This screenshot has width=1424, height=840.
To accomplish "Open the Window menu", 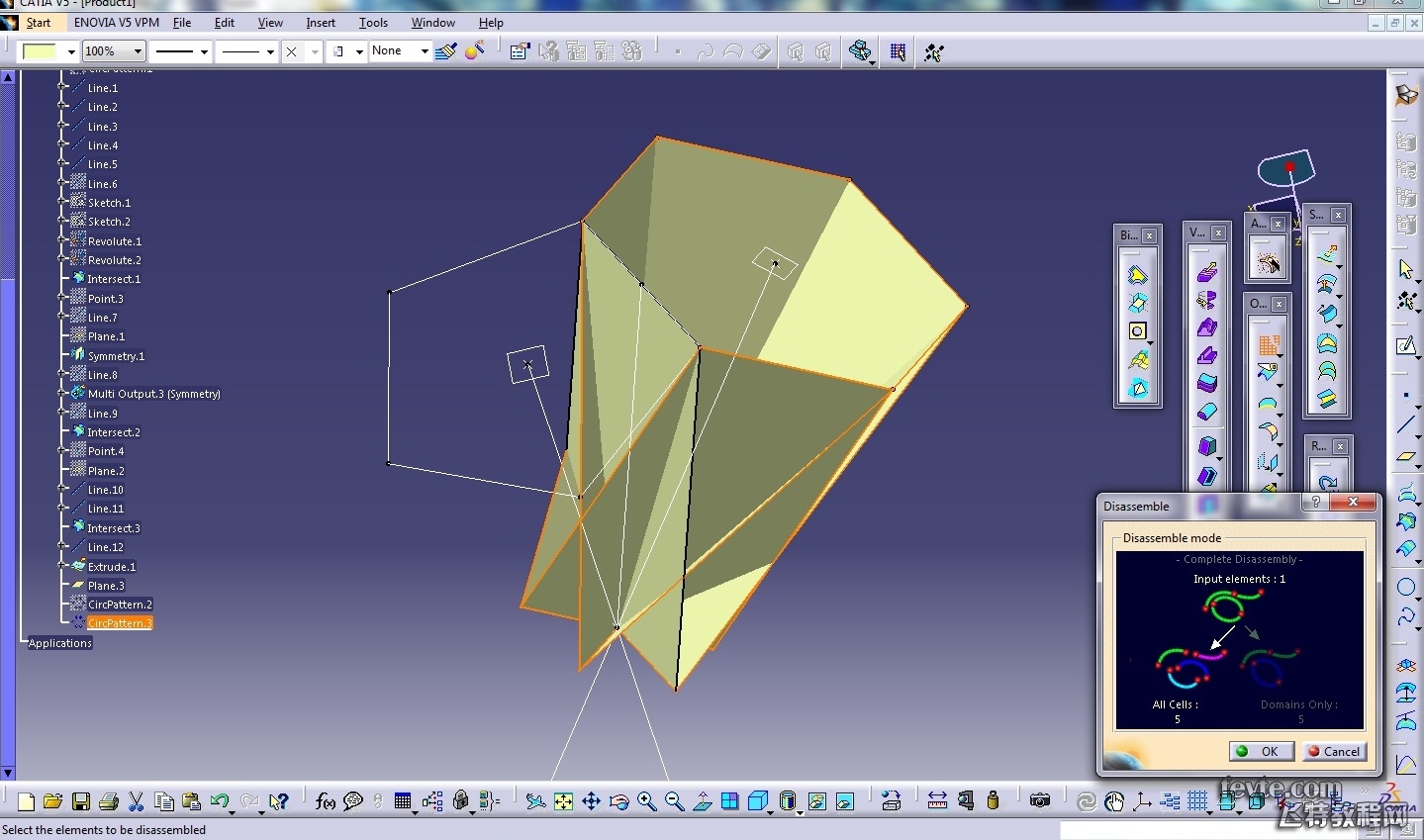I will tap(433, 23).
